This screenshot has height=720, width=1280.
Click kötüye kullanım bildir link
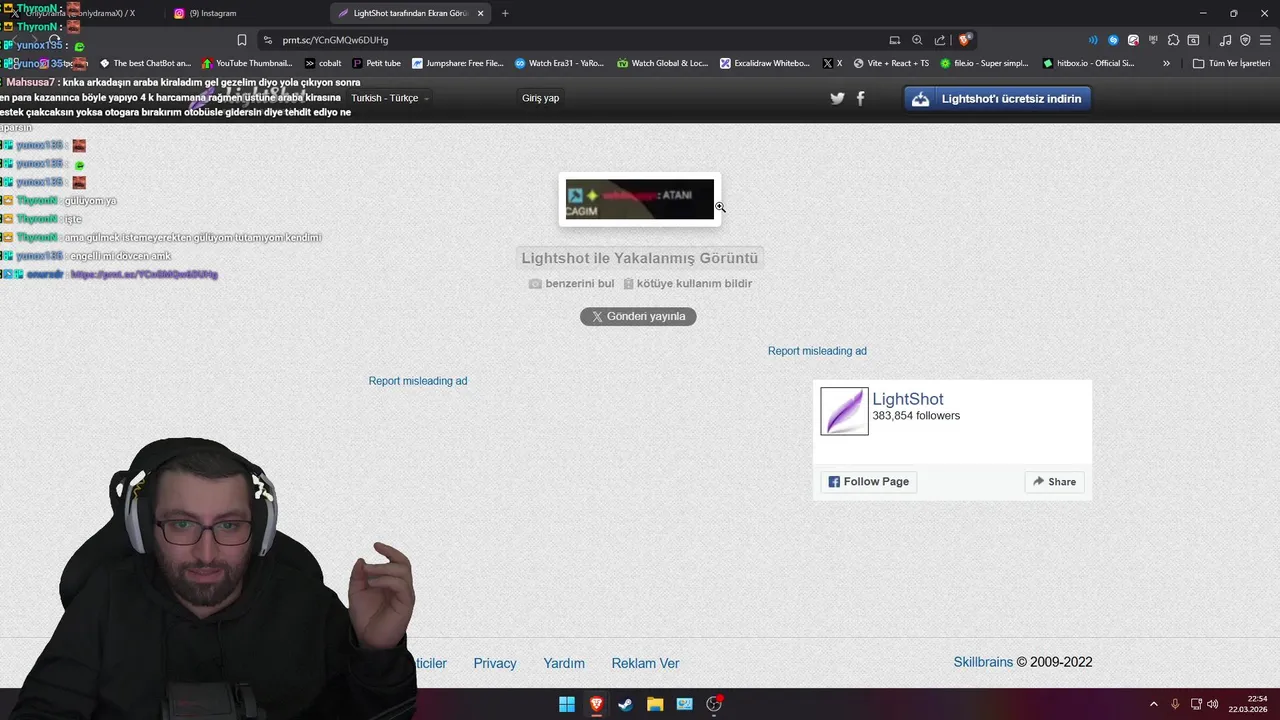click(688, 283)
